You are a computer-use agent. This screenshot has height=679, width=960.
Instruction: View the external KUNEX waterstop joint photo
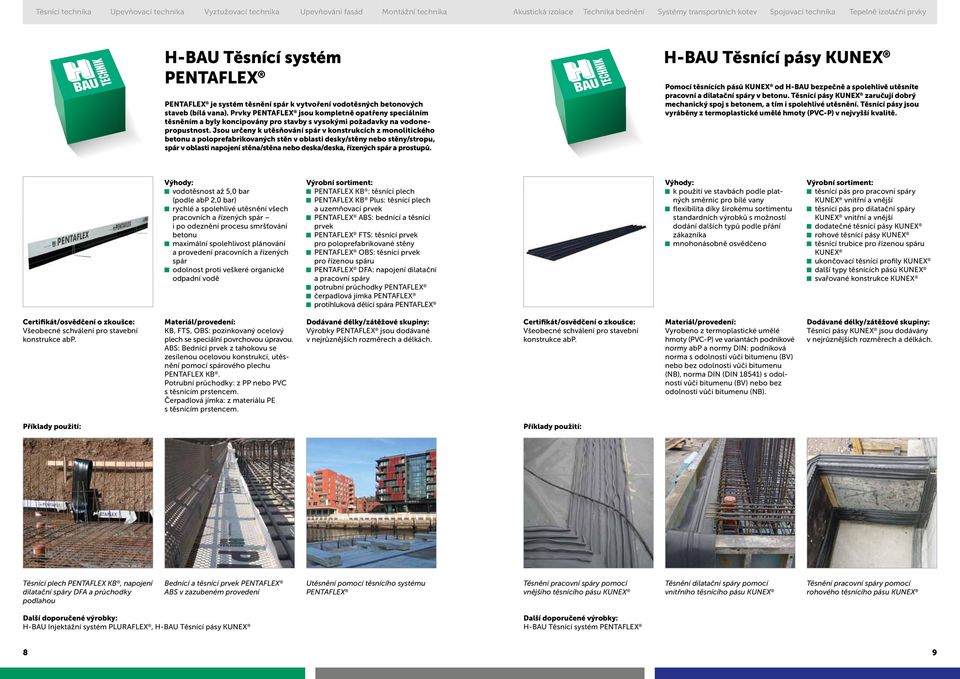(588, 503)
